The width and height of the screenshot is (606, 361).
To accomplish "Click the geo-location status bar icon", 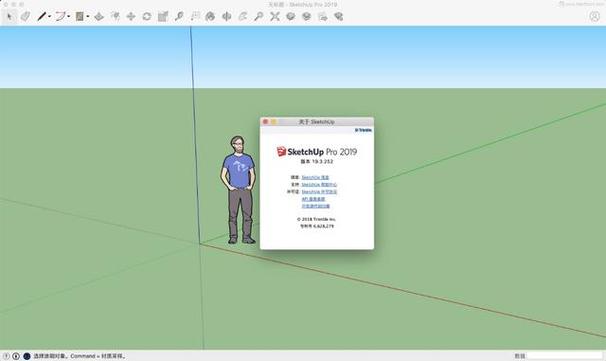I will 6,356.
